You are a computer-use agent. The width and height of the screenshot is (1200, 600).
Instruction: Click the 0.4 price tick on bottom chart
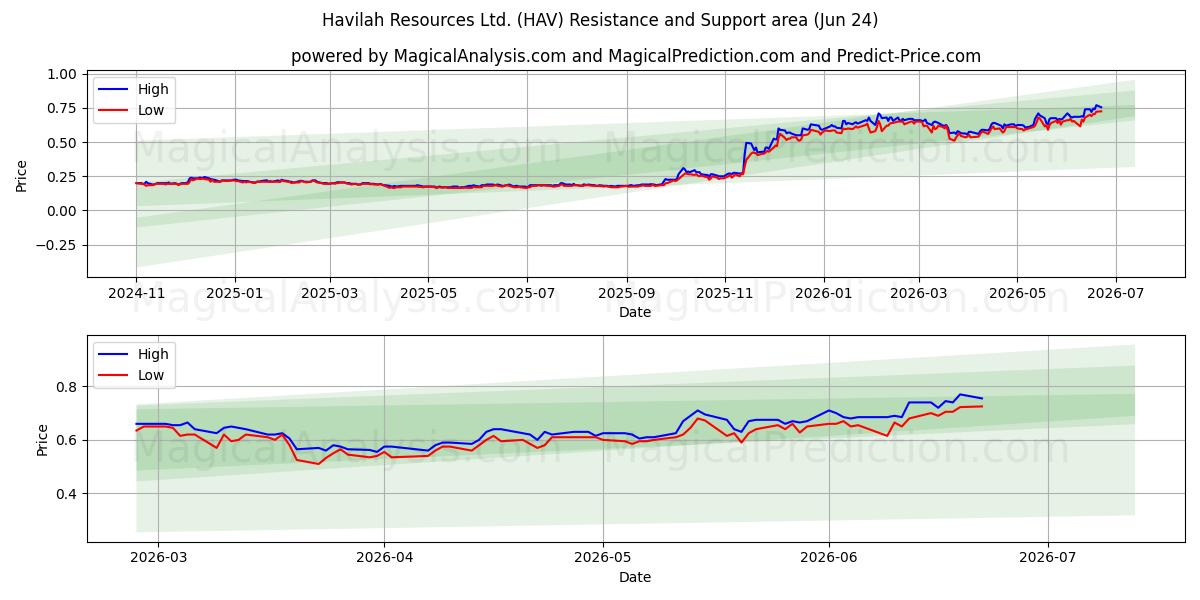point(68,493)
